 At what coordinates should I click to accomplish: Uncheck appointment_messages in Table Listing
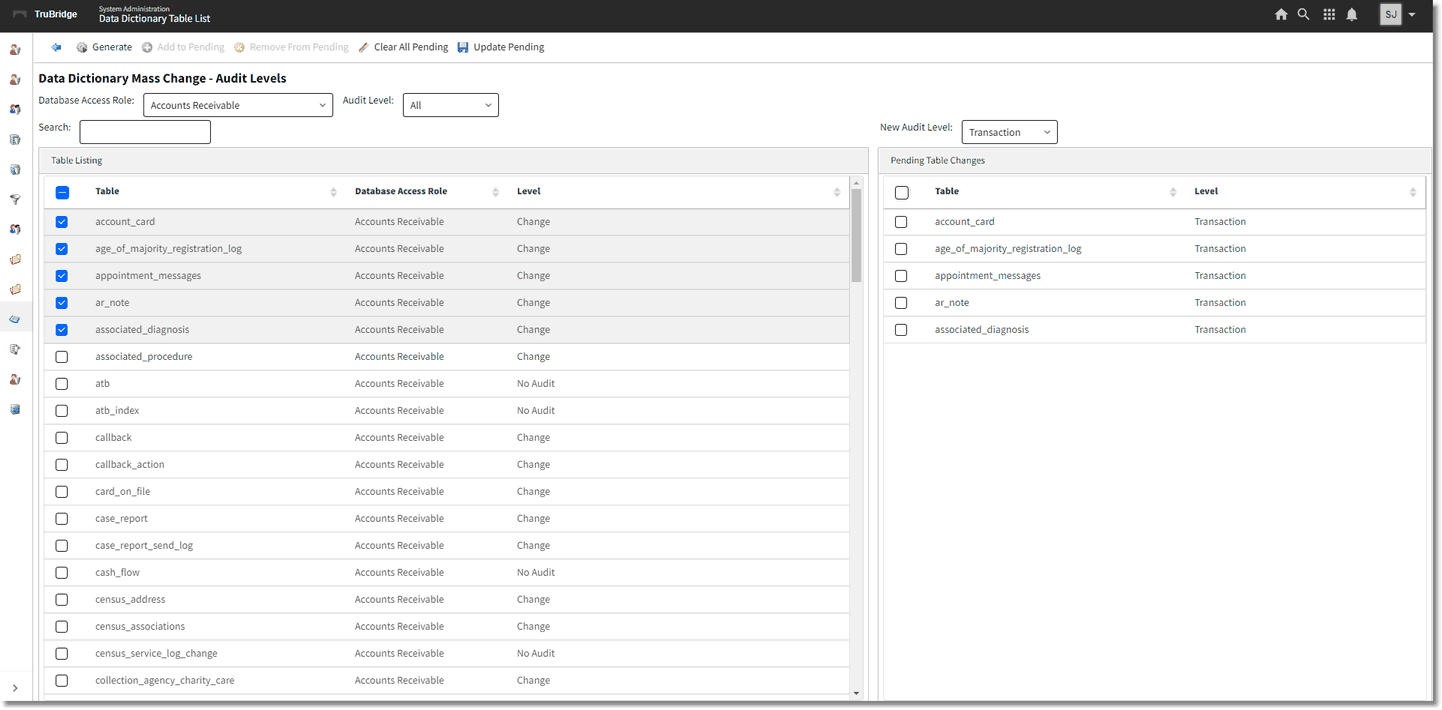(62, 276)
